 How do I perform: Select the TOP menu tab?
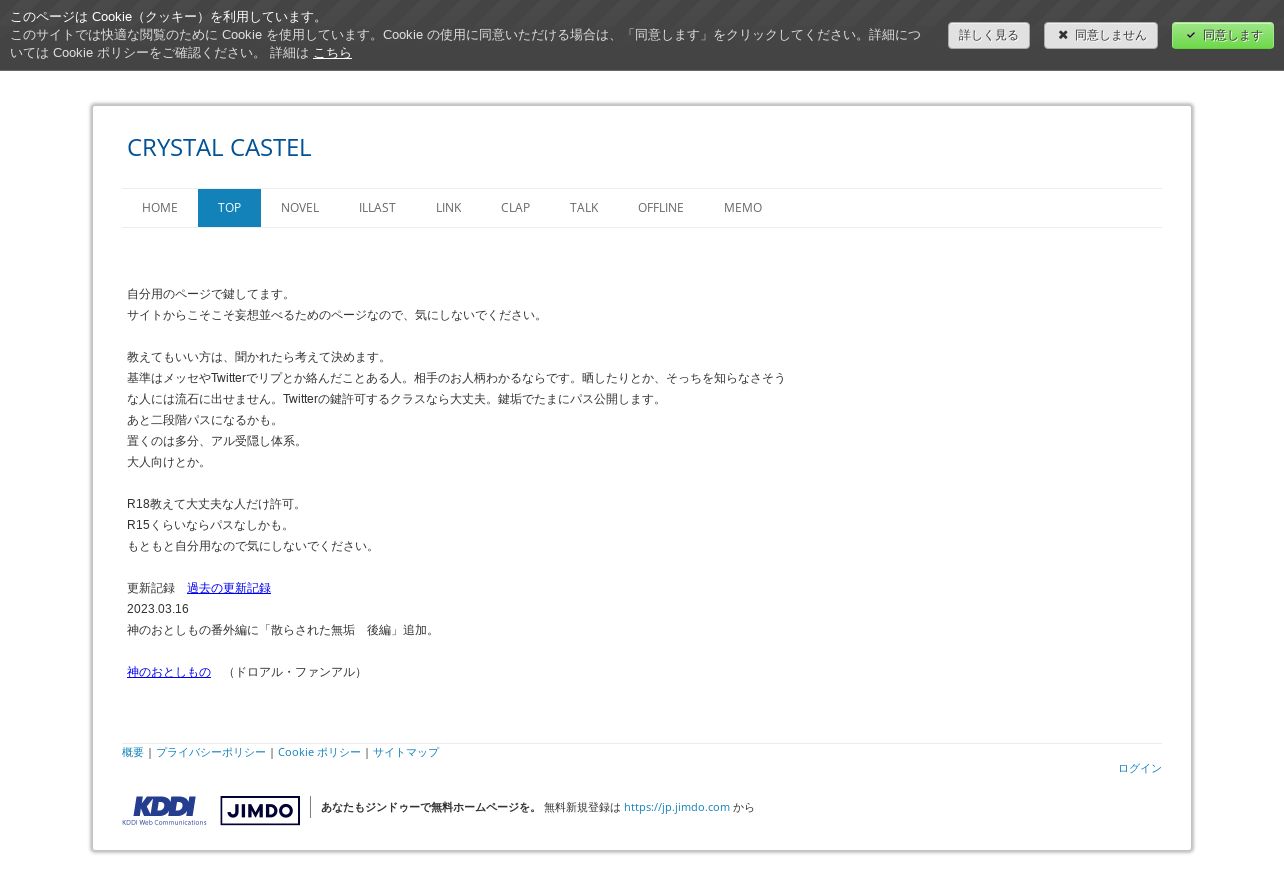click(229, 208)
